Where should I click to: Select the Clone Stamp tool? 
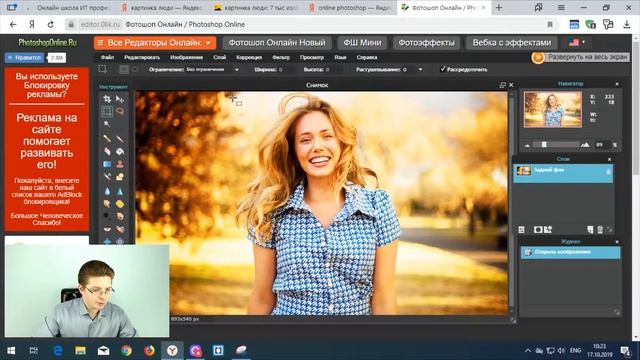(x=120, y=164)
